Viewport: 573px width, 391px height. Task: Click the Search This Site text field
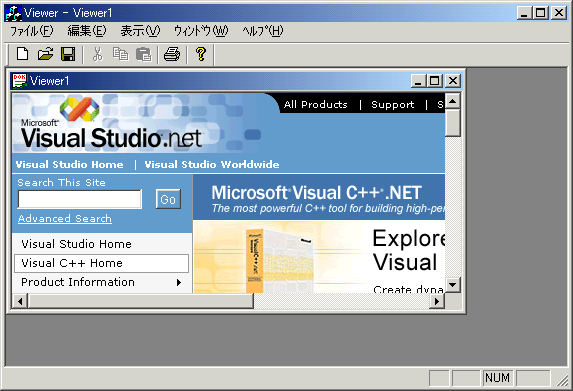80,199
